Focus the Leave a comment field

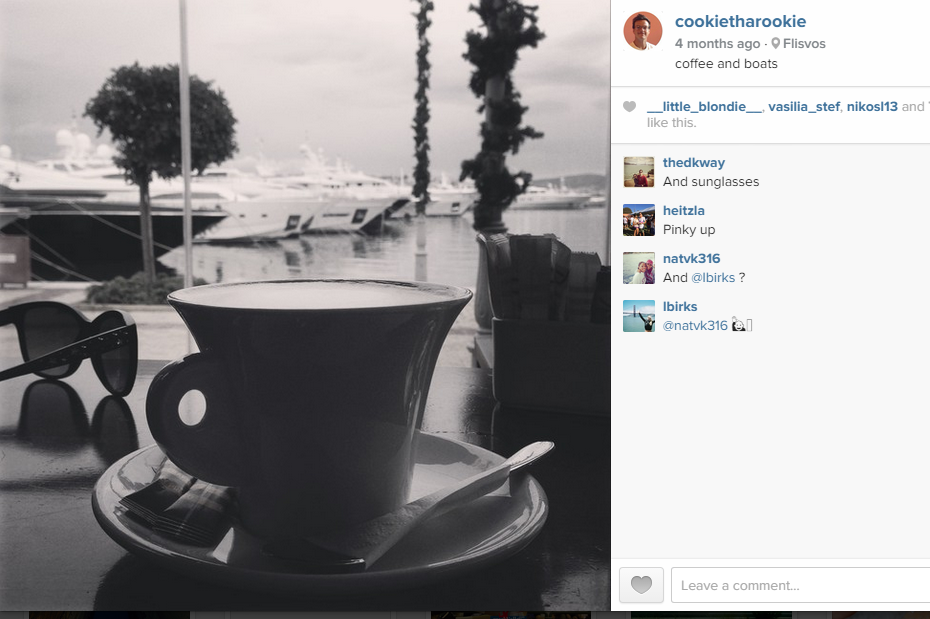(x=801, y=585)
